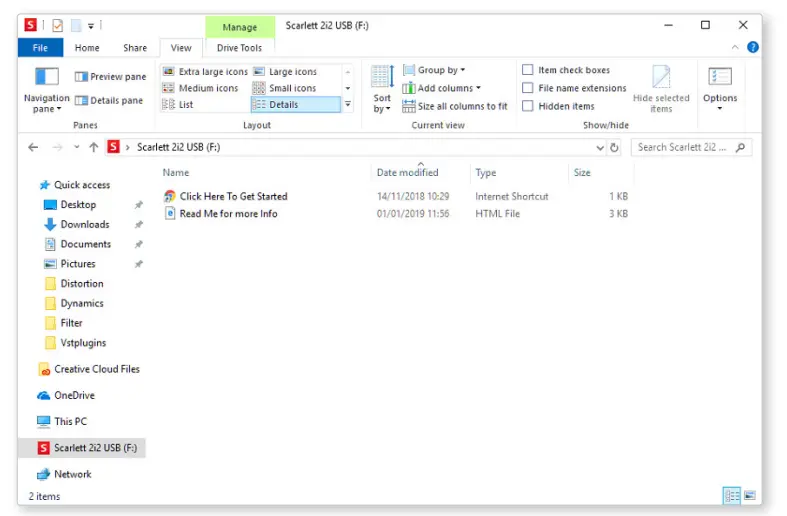Screen dimensions: 787x516
Task: Sort by the Type column header
Action: click(485, 173)
